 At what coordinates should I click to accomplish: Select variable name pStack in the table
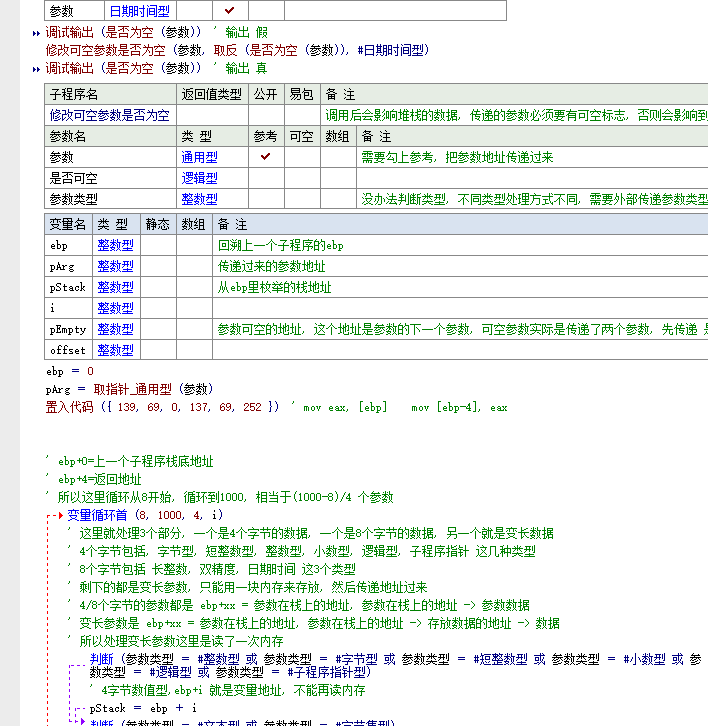pyautogui.click(x=68, y=288)
